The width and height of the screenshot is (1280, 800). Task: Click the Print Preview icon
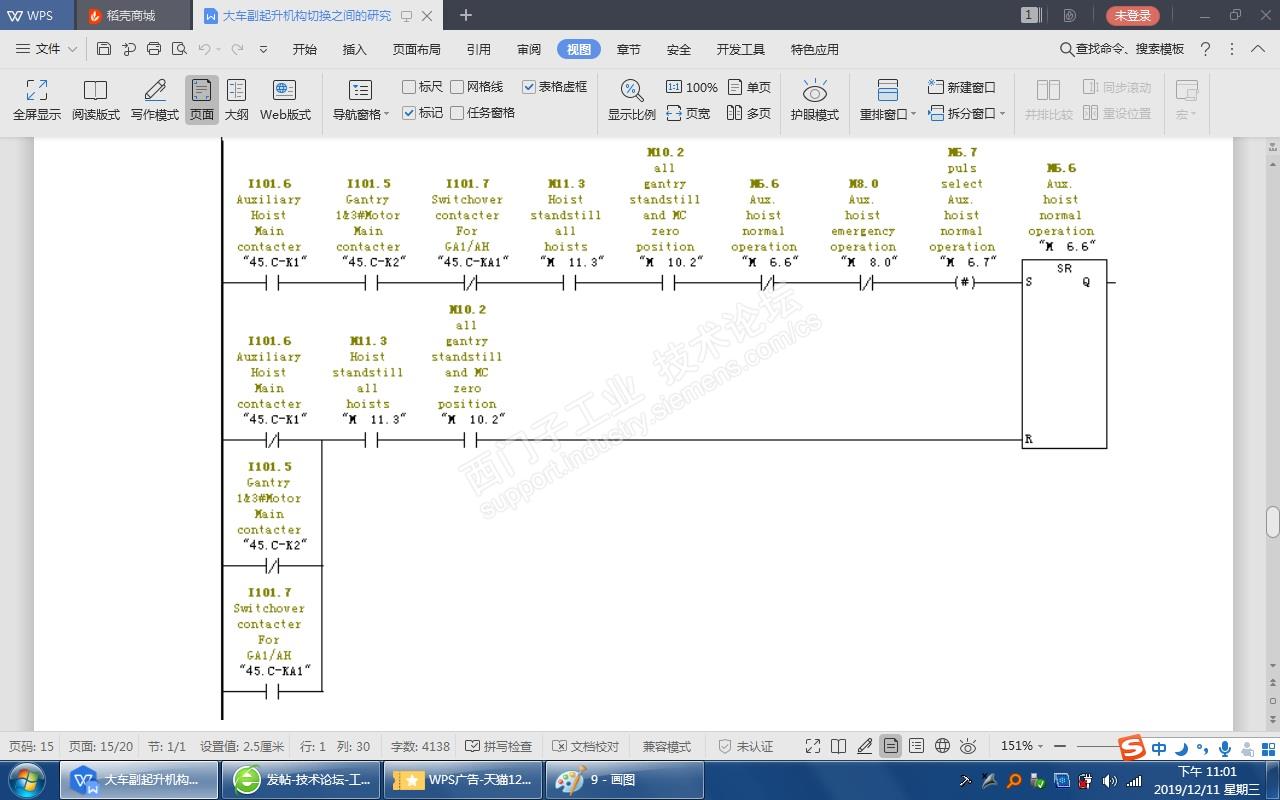[179, 49]
